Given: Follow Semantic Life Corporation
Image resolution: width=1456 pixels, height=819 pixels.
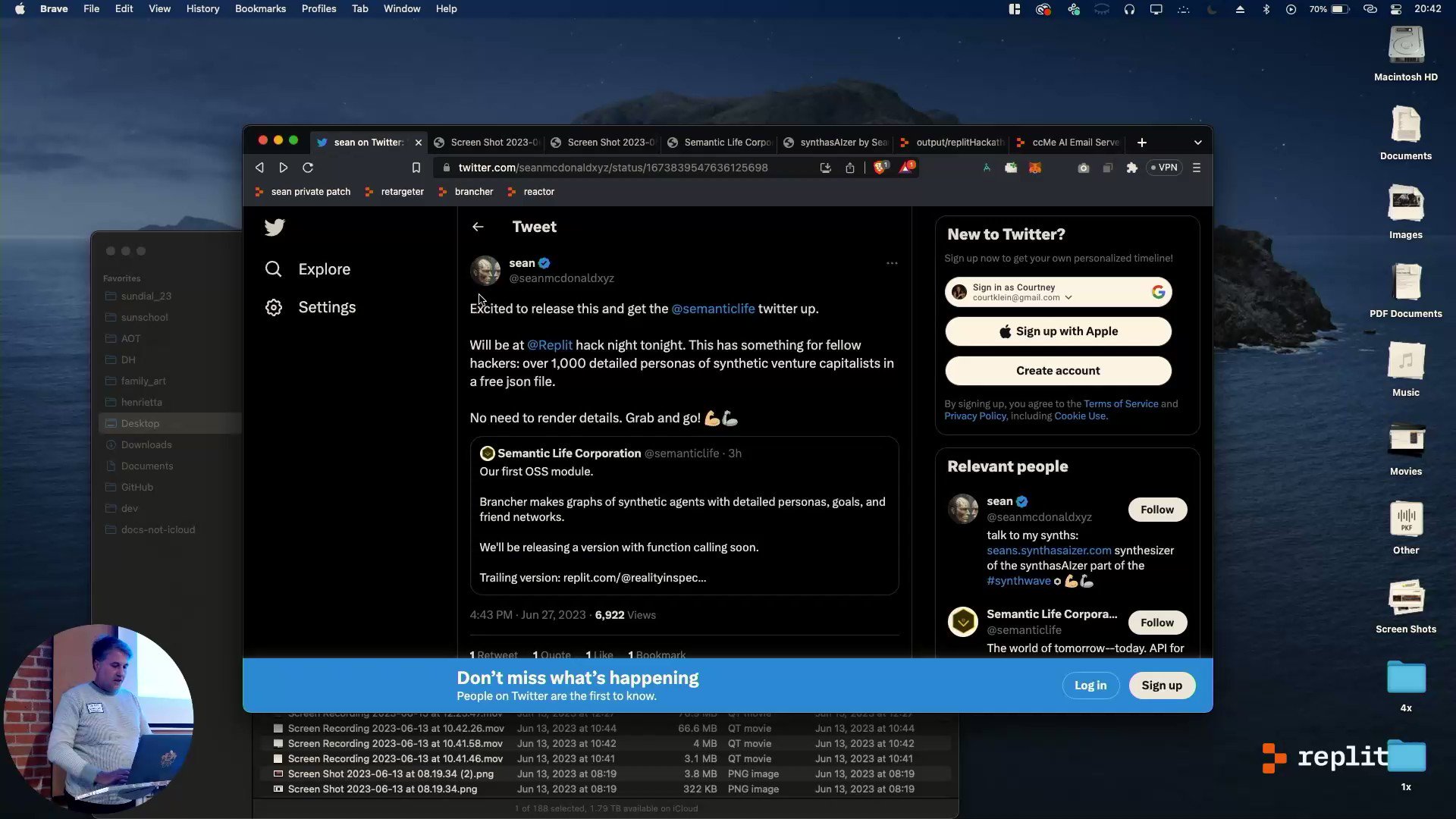Looking at the screenshot, I should (1157, 623).
